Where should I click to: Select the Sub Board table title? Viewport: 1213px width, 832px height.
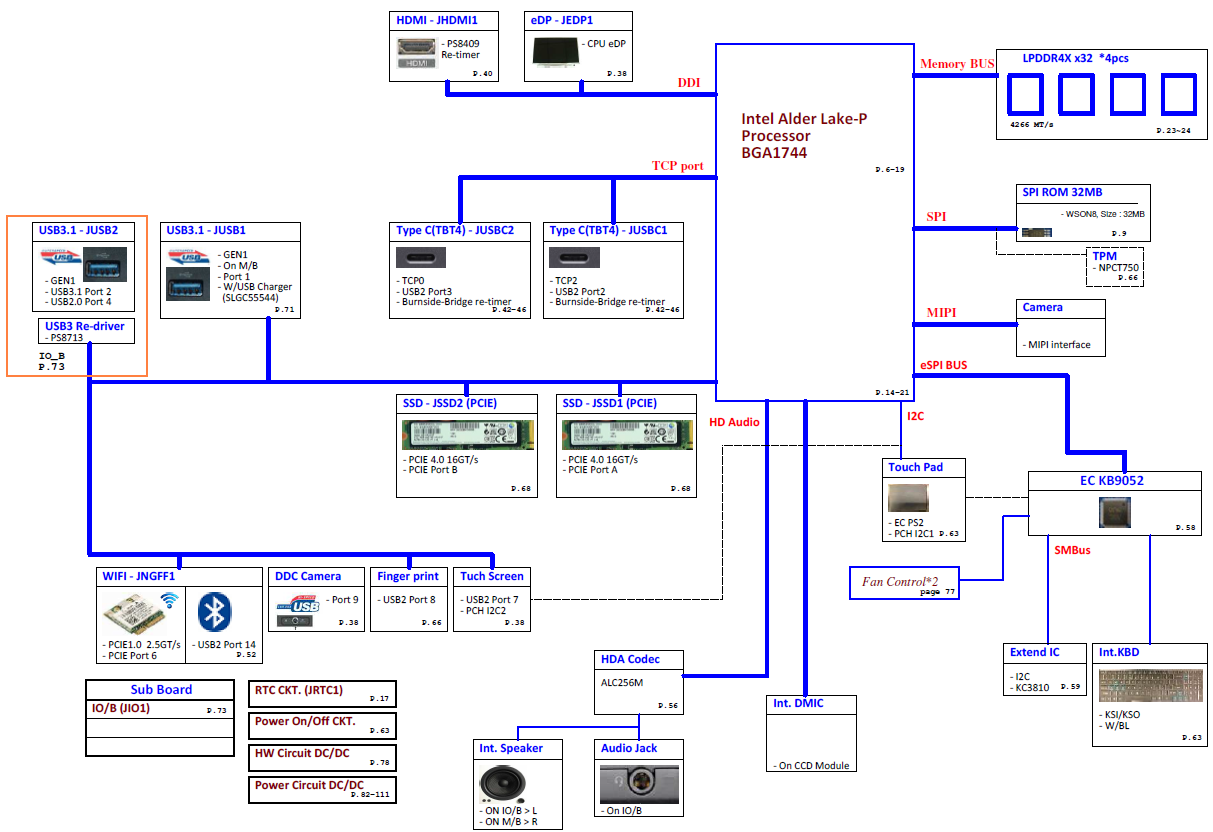click(162, 690)
